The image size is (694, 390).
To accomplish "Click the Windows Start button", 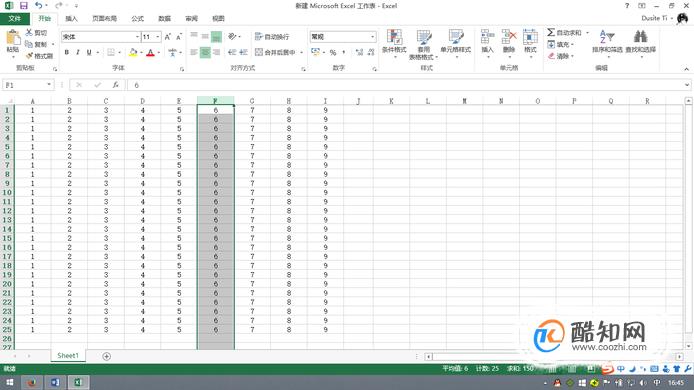I will click(x=9, y=382).
